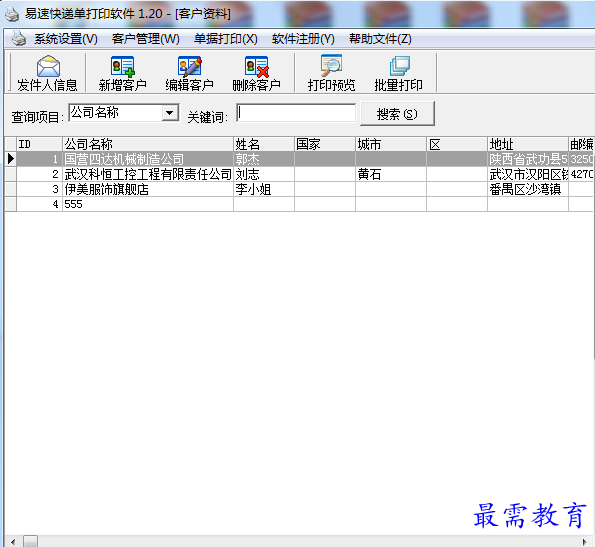
Task: Click the printer icon beside 系统设置 menu
Action: click(x=18, y=38)
